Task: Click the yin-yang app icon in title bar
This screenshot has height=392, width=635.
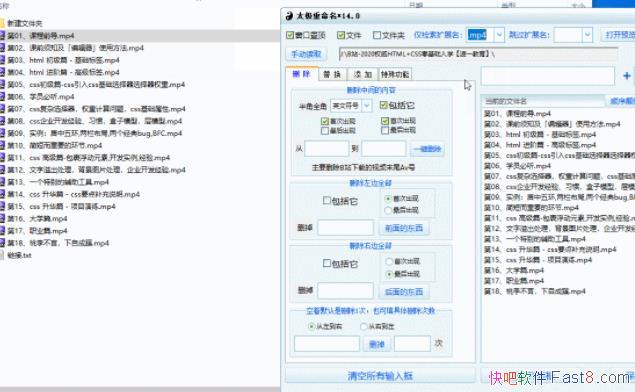Action: pyautogui.click(x=289, y=16)
